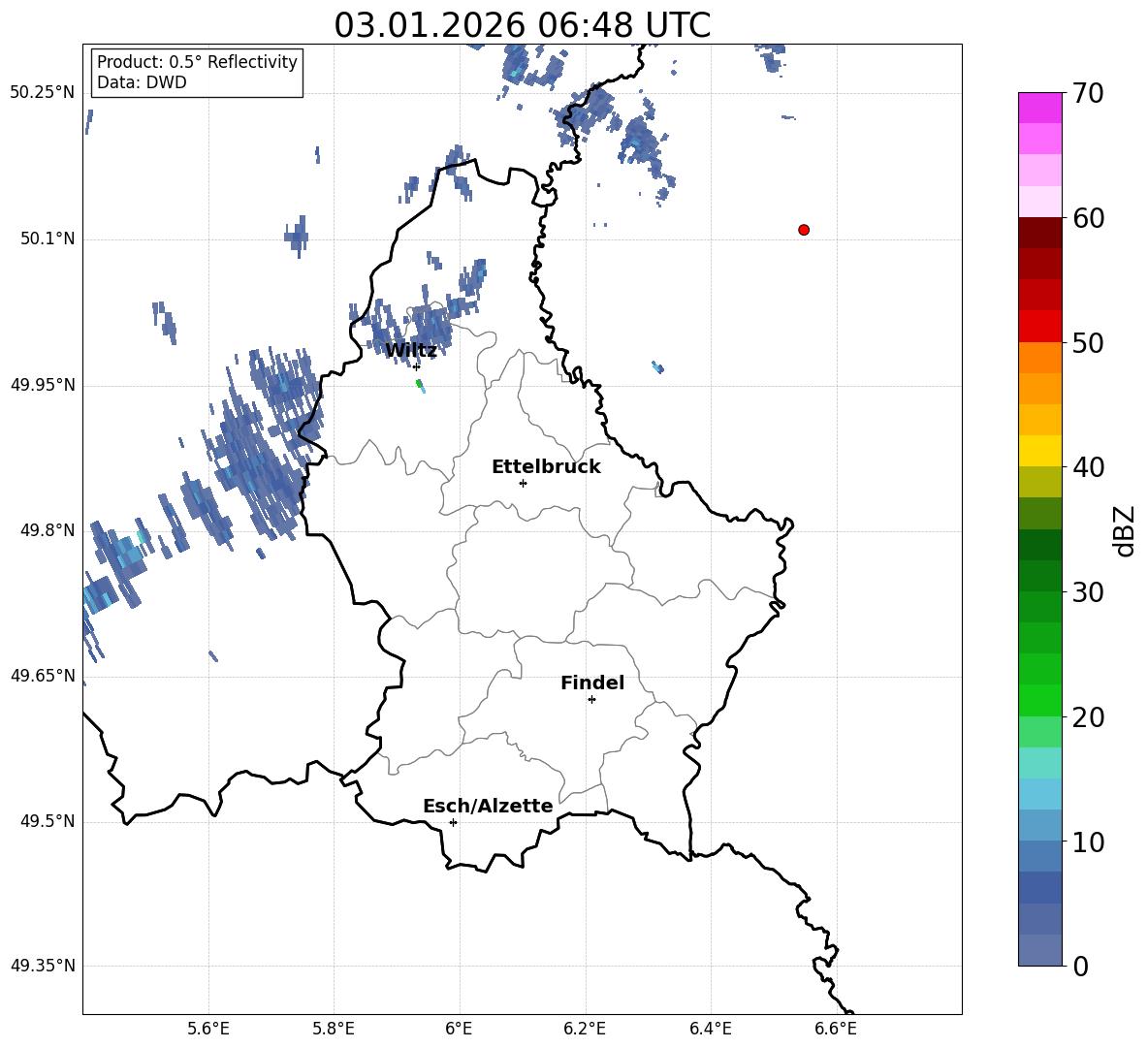Click the dBZ colorbar label

(1123, 530)
